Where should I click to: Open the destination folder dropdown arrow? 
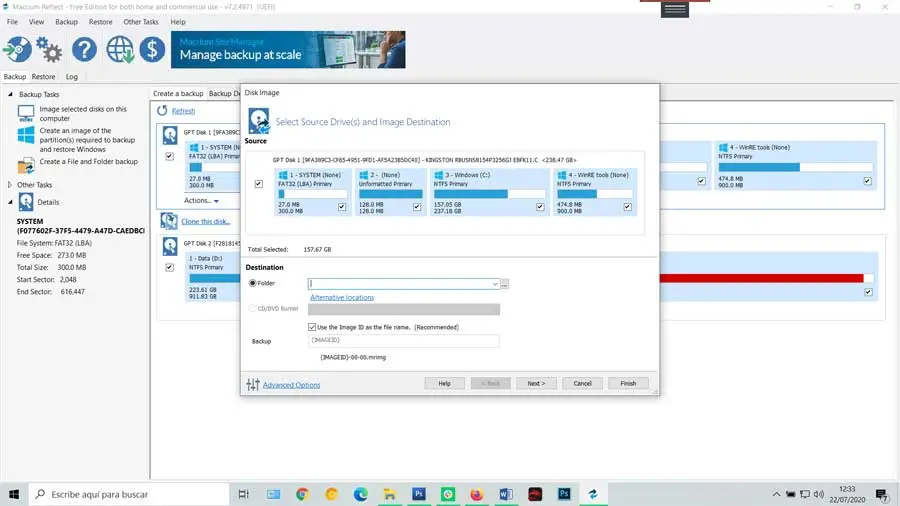[495, 284]
